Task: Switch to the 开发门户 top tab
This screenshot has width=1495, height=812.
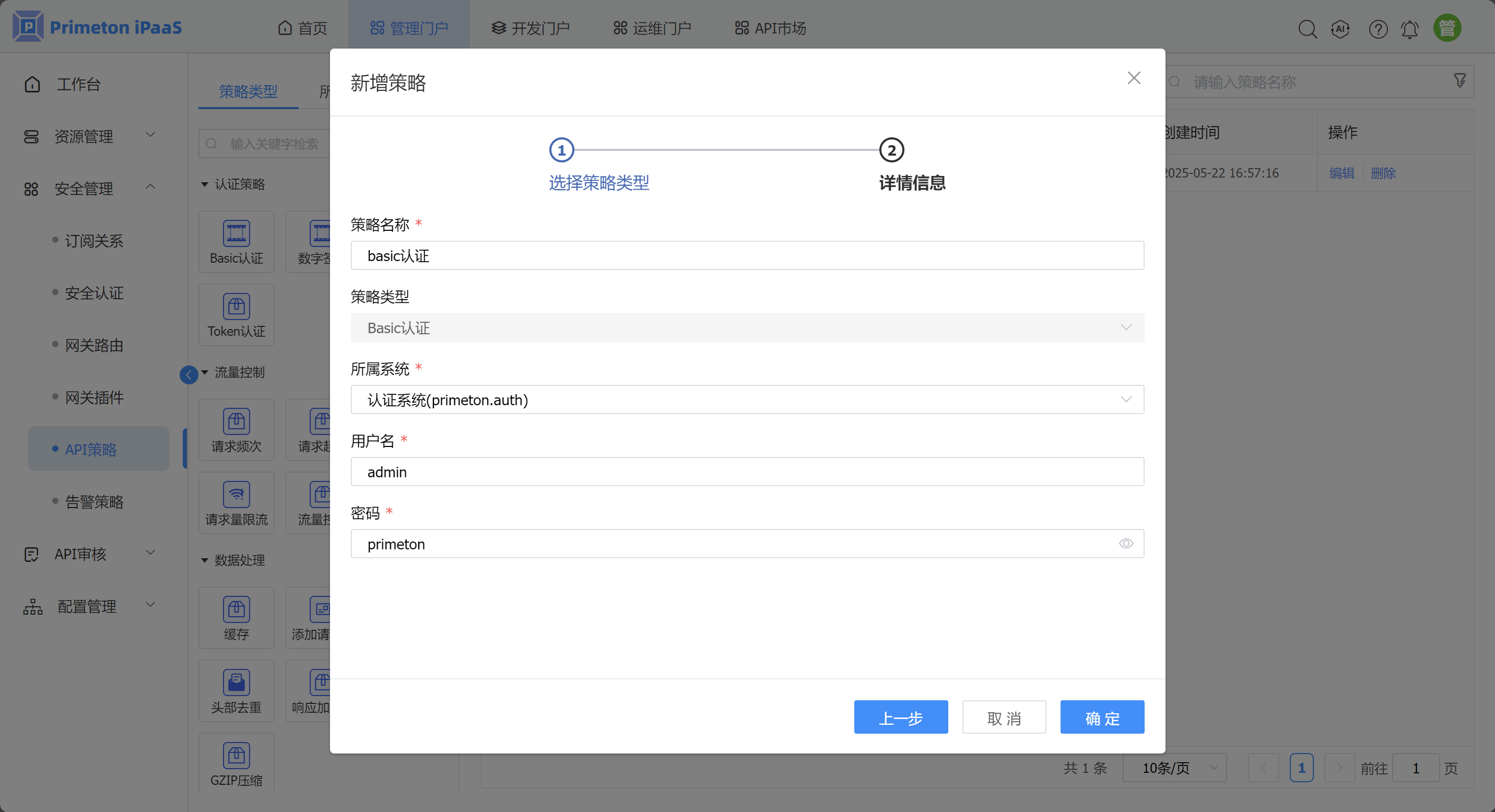Action: click(x=531, y=28)
